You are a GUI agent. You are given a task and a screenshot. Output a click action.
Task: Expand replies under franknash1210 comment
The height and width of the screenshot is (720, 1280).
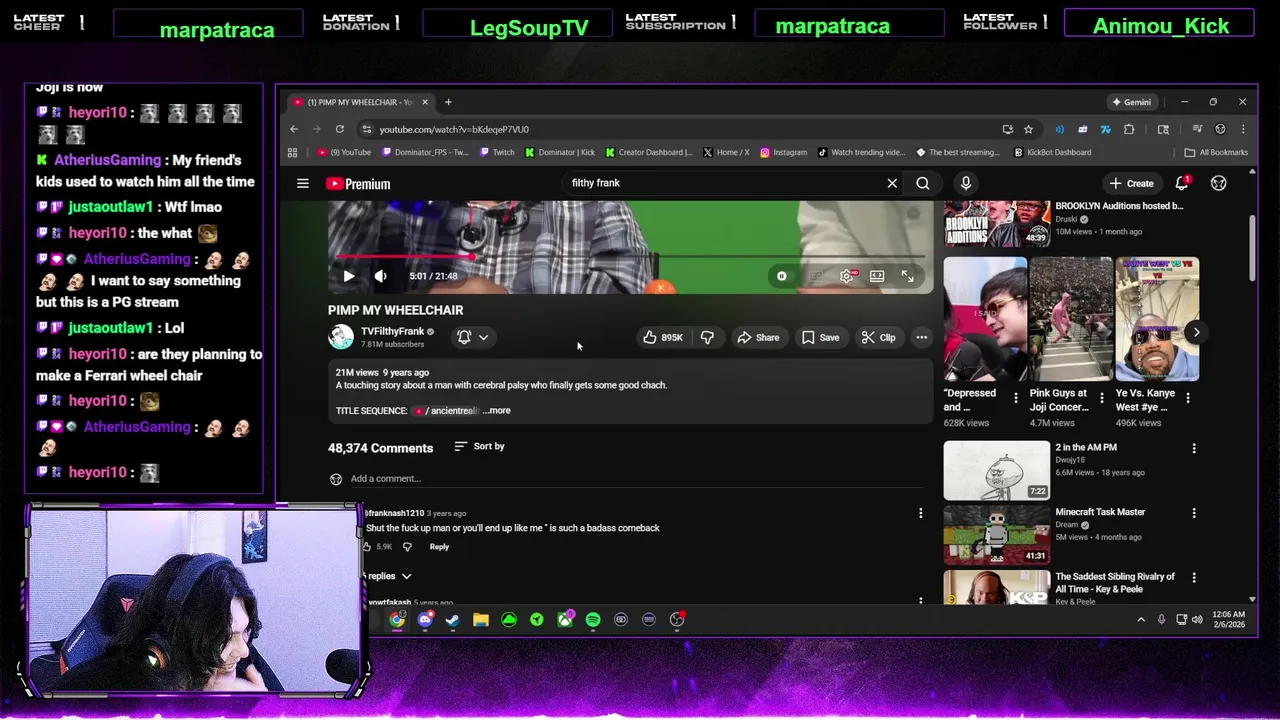tap(388, 576)
